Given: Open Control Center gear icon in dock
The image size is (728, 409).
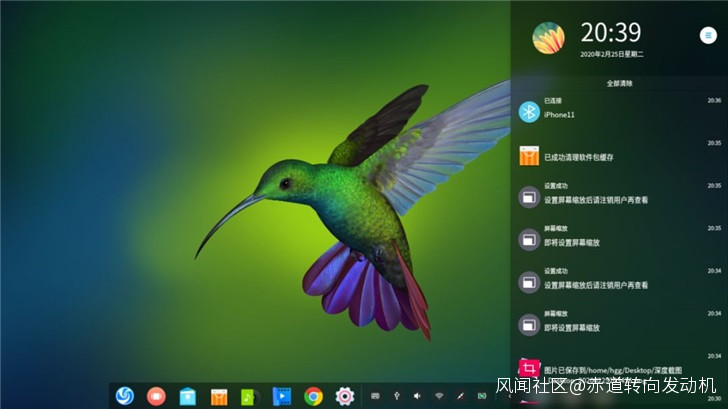Looking at the screenshot, I should tap(344, 396).
